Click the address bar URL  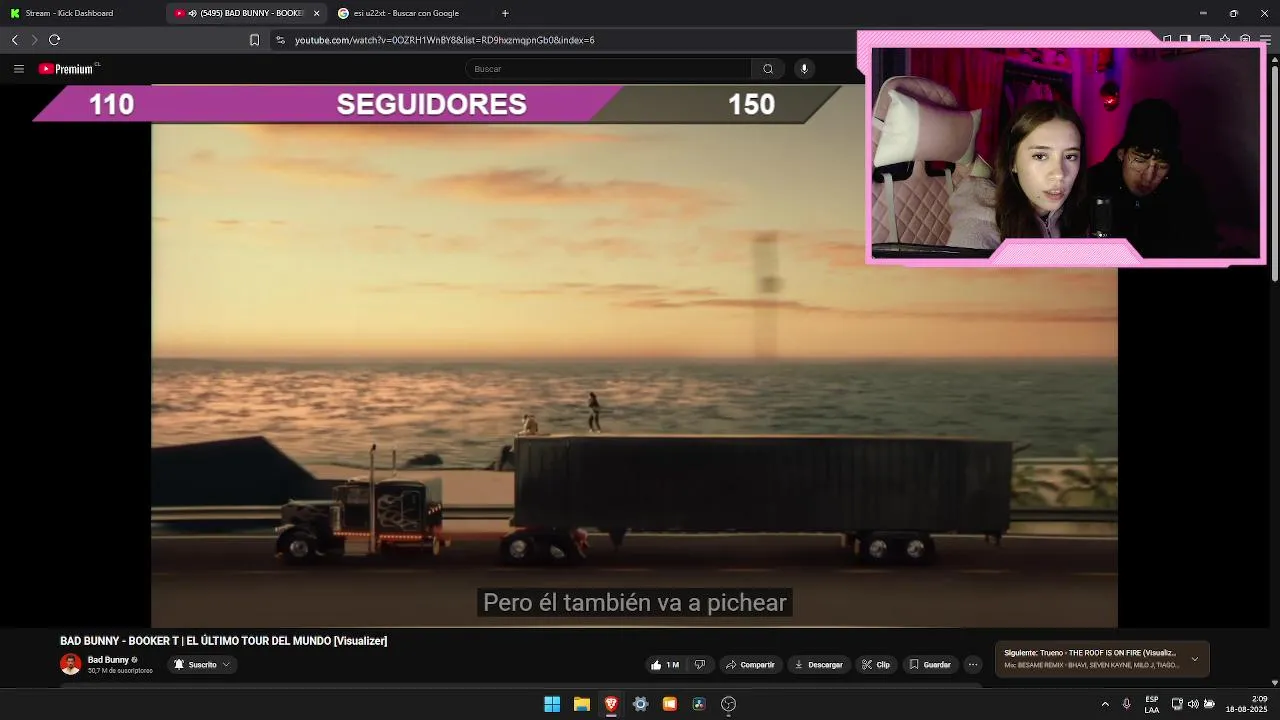tap(445, 40)
